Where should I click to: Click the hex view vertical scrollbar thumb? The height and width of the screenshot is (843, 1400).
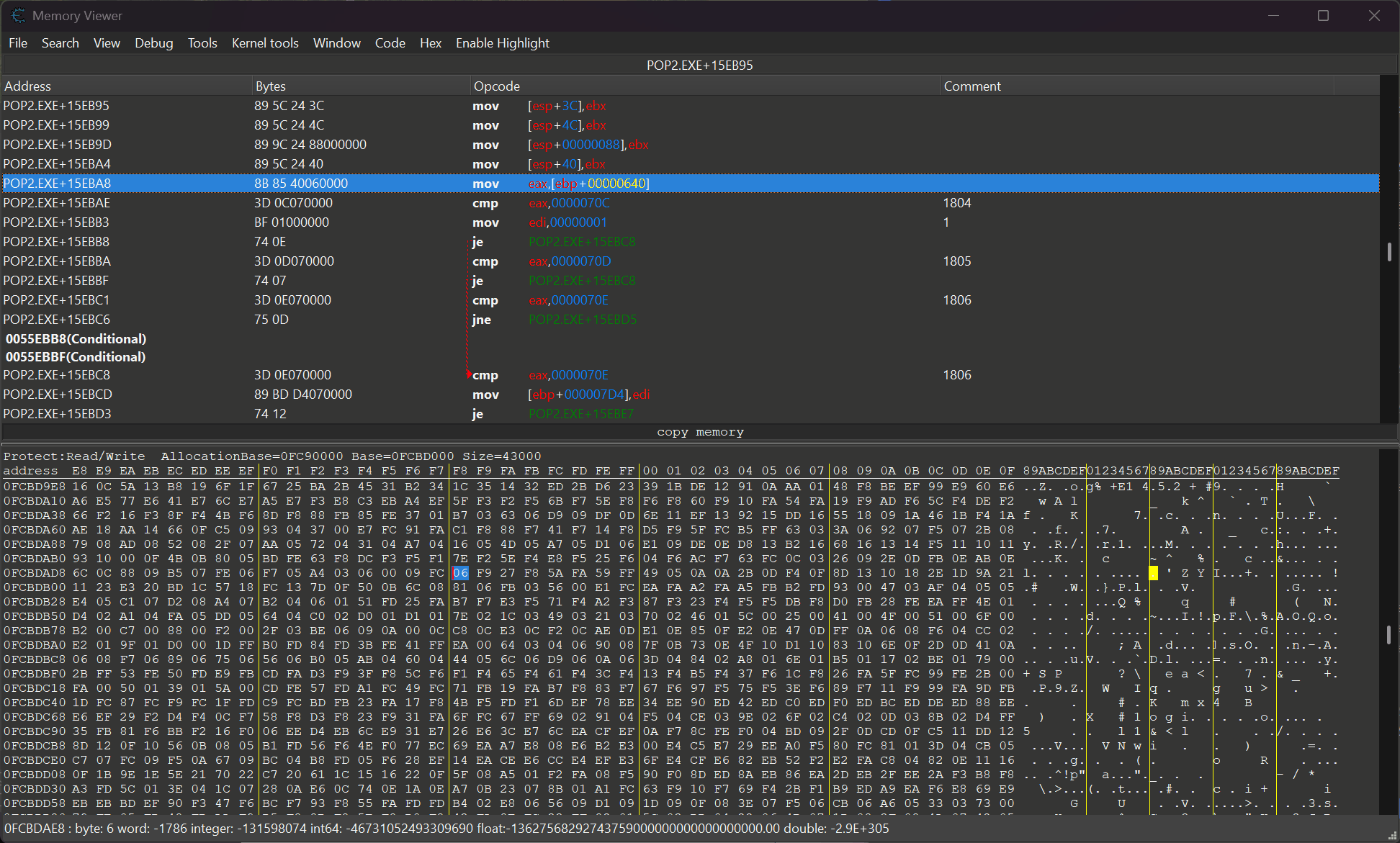click(1389, 634)
